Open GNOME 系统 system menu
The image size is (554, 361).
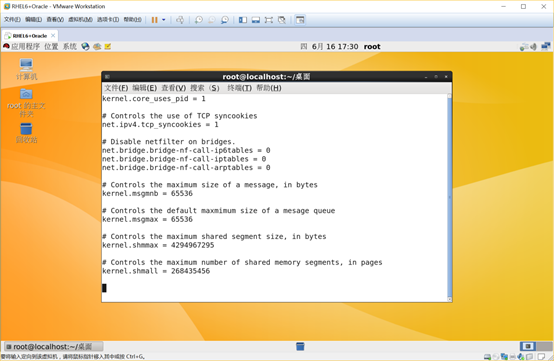click(70, 47)
